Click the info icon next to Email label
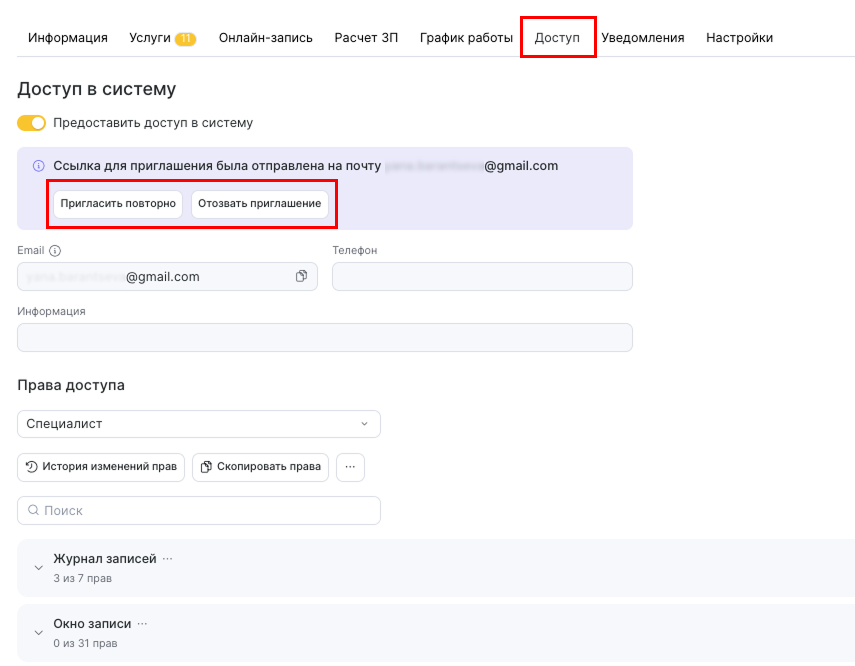Viewport: 855px width, 666px height. tap(55, 251)
